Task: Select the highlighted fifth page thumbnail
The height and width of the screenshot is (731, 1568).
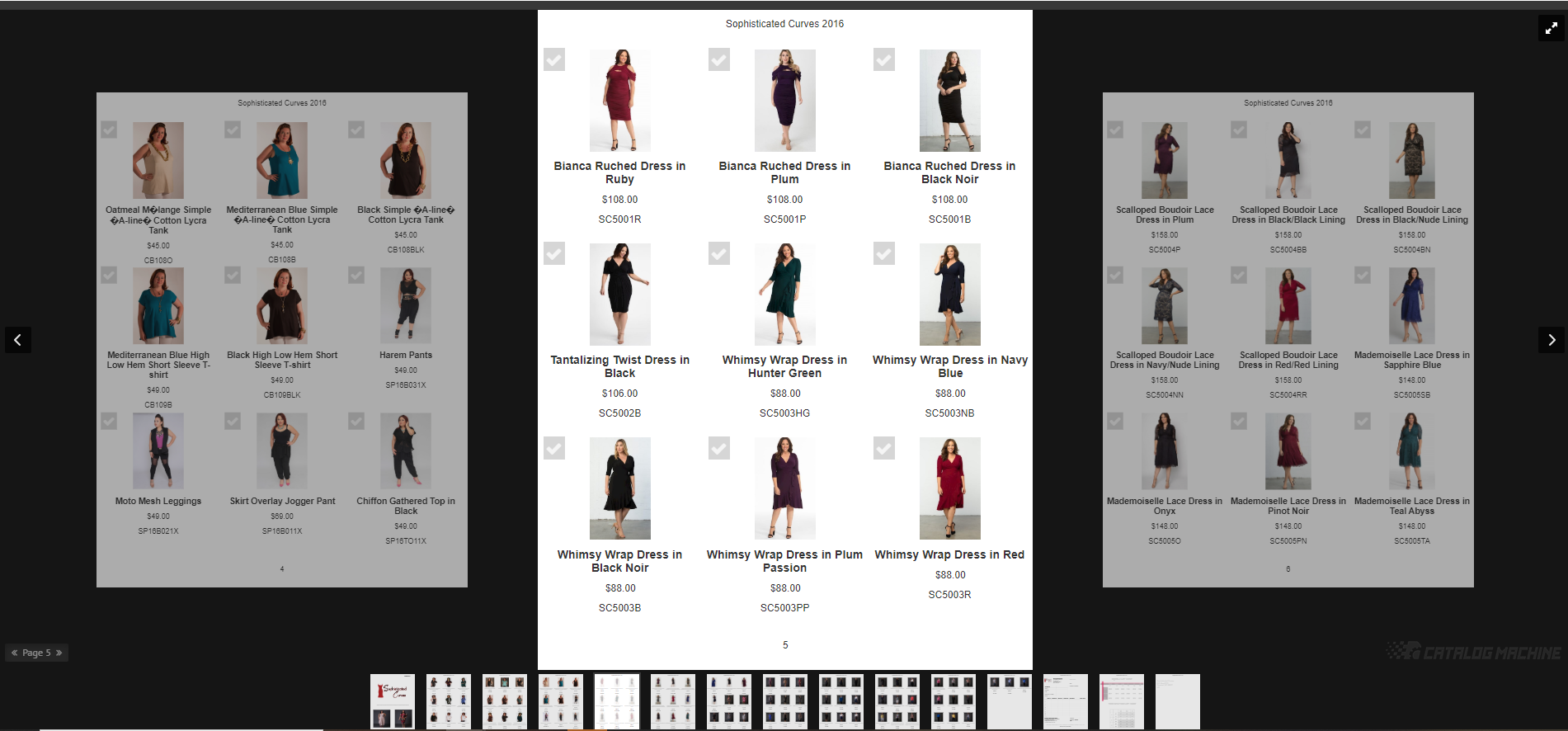Action: (617, 701)
